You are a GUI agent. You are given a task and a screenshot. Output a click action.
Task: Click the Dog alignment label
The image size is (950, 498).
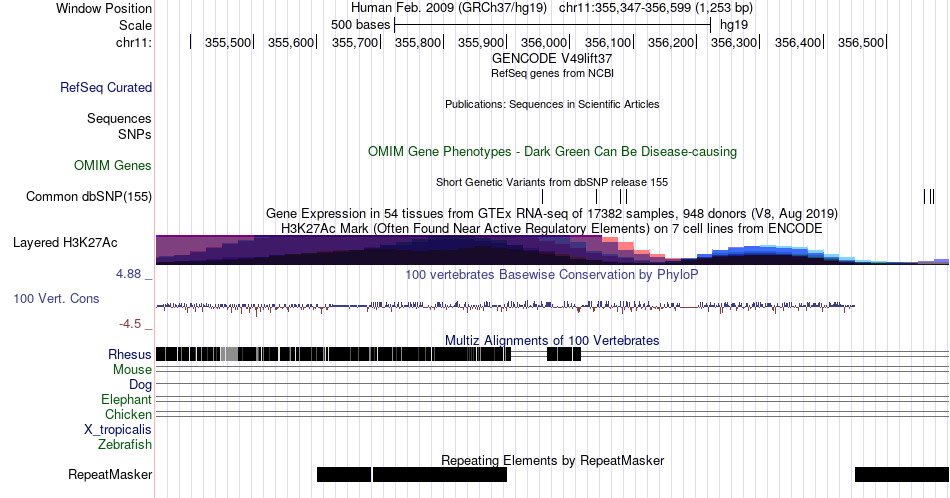click(x=141, y=385)
